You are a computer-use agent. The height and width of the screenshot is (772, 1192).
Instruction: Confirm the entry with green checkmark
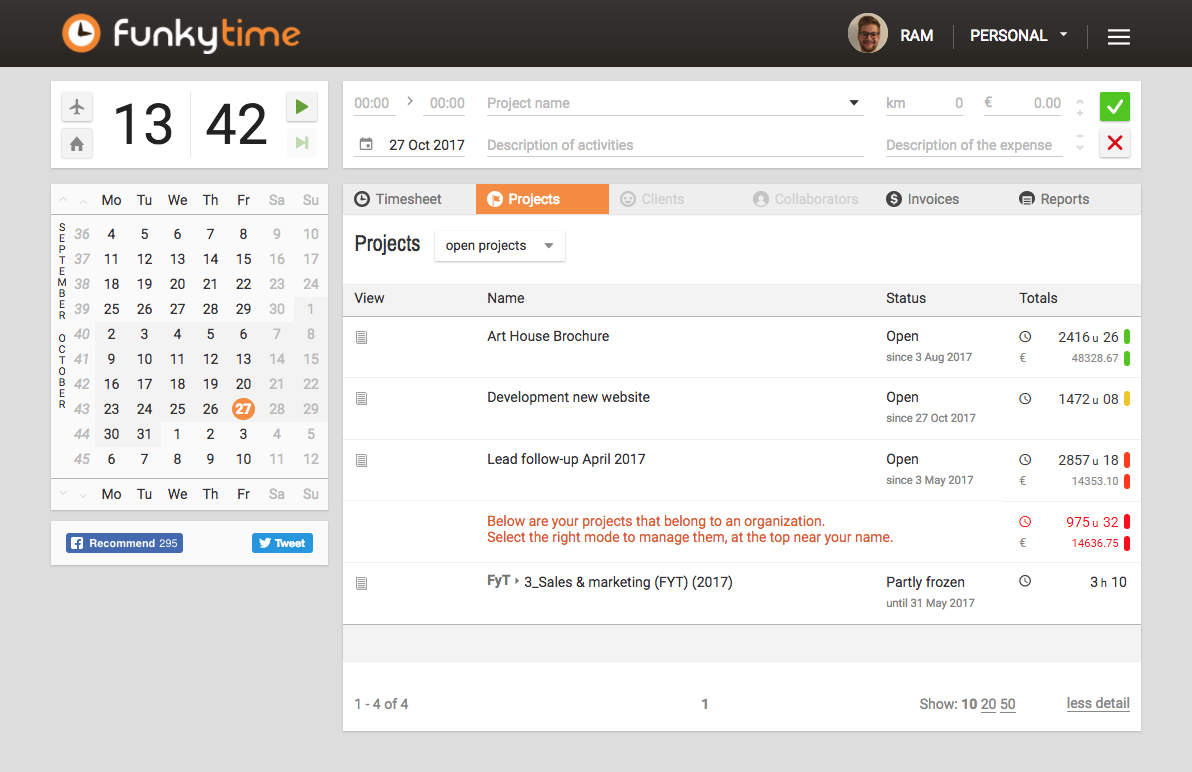coord(1114,107)
